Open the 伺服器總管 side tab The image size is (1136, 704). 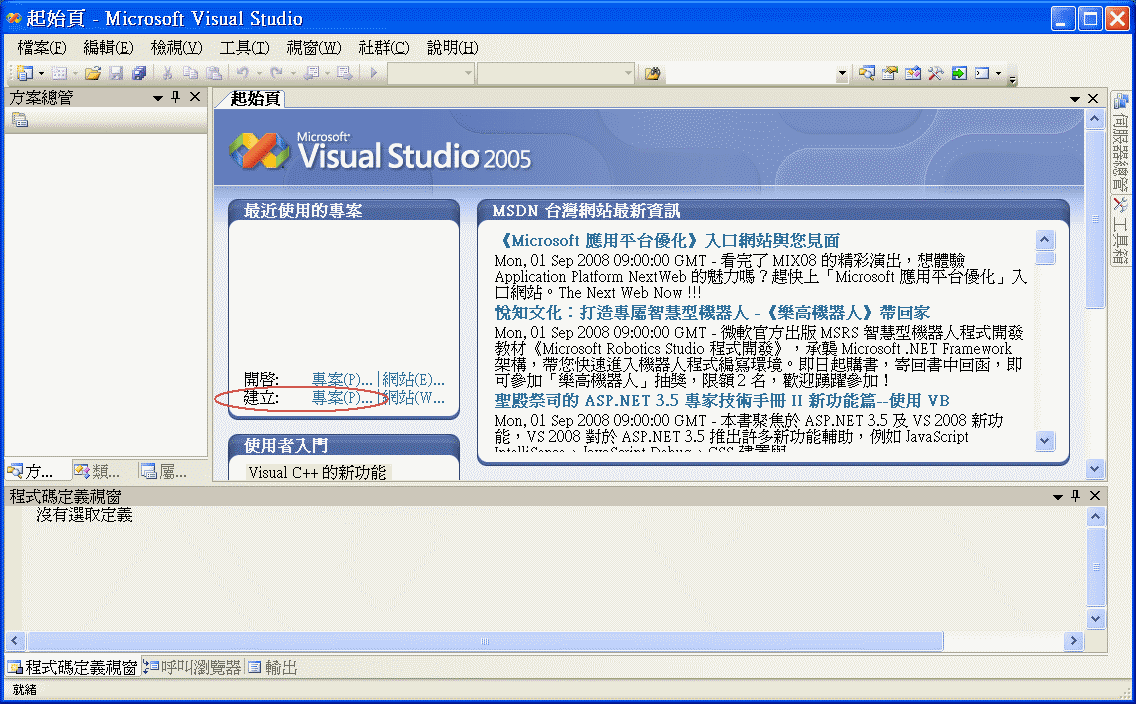click(x=1122, y=144)
